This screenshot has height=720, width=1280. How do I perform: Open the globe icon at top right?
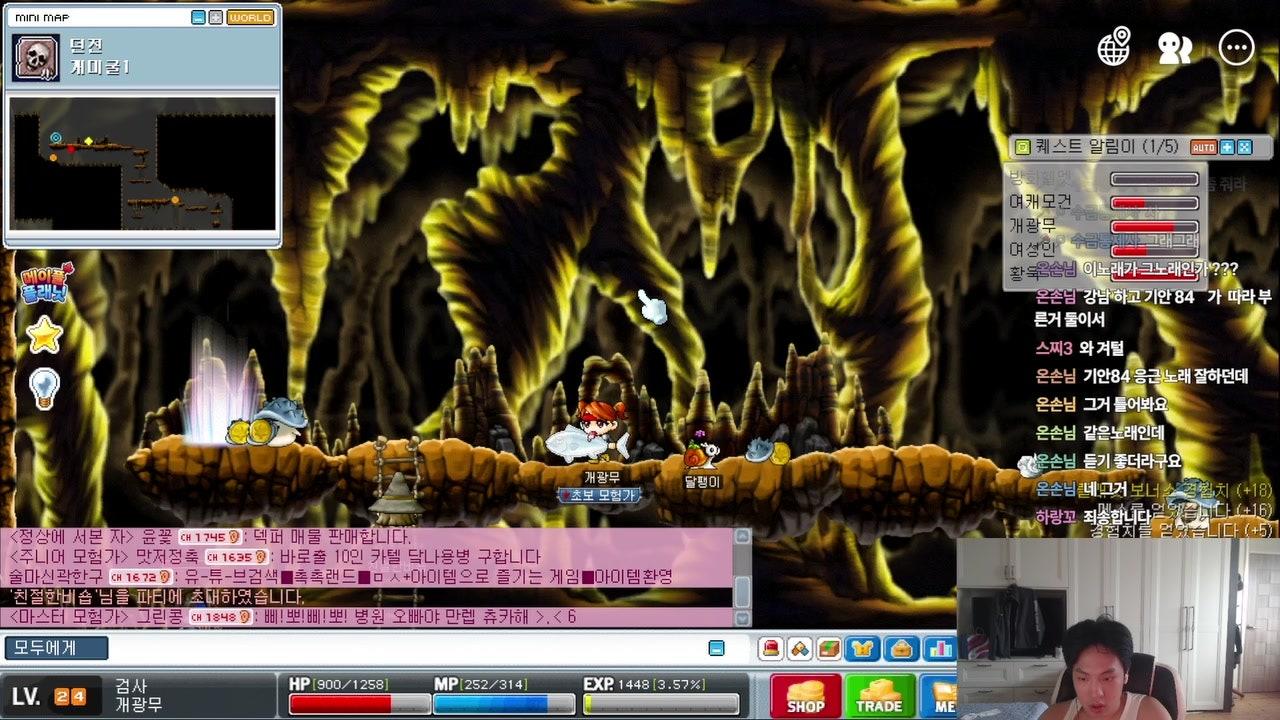click(x=1114, y=47)
